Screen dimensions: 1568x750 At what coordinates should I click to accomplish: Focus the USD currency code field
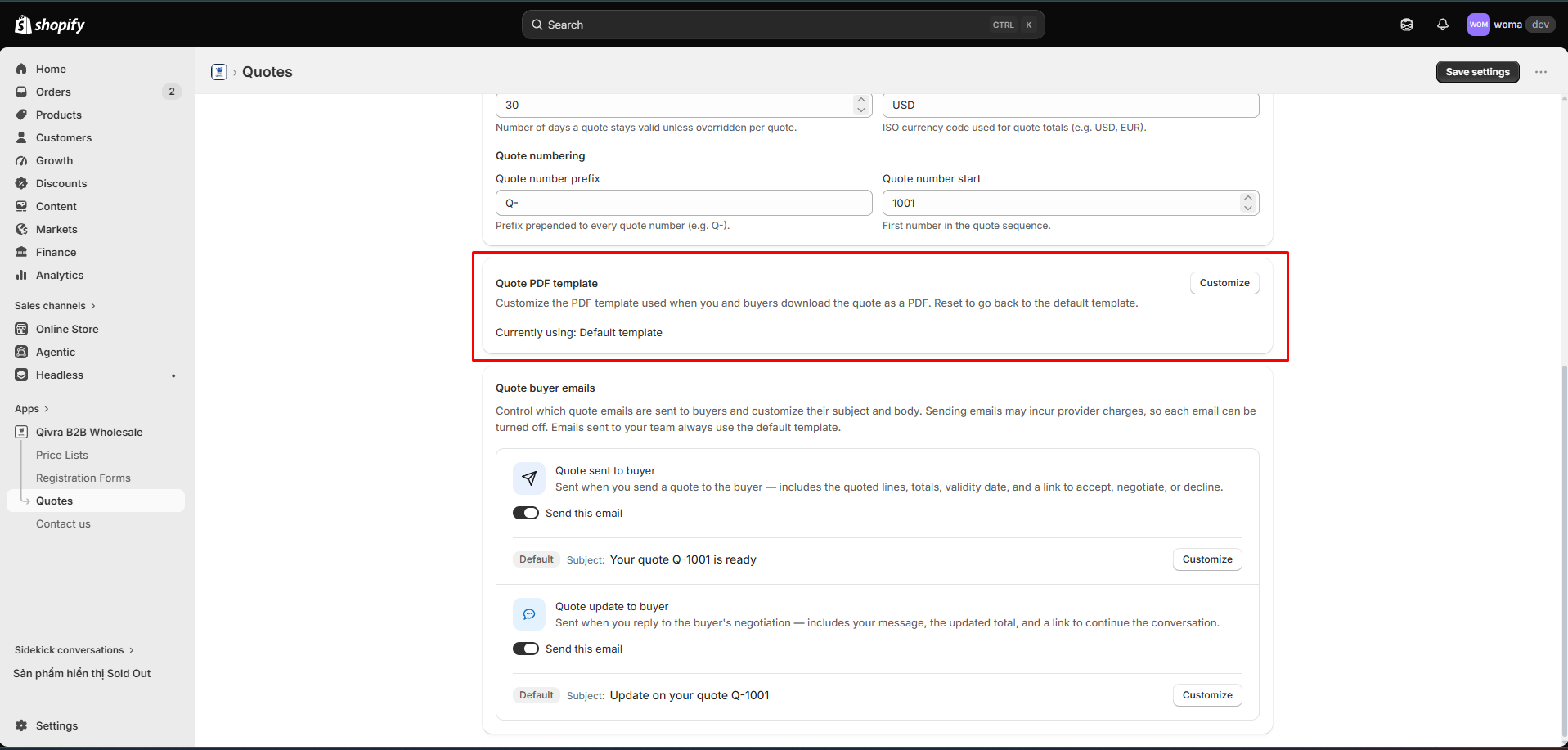(x=1071, y=106)
